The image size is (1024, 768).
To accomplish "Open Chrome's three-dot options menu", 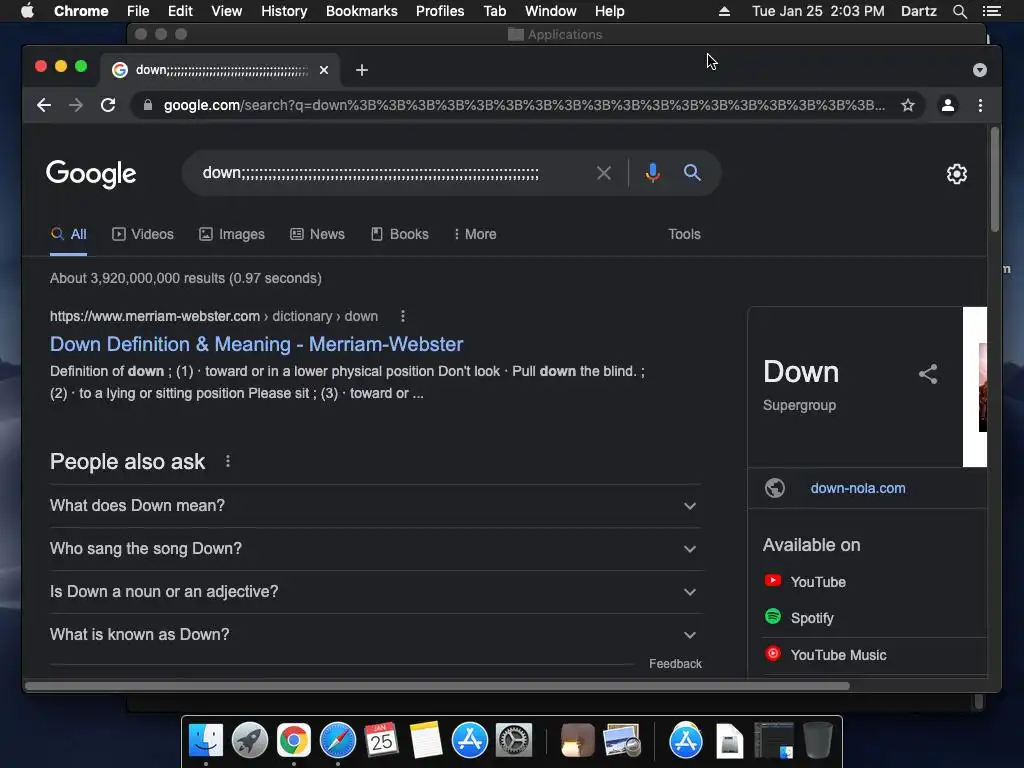I will click(980, 105).
